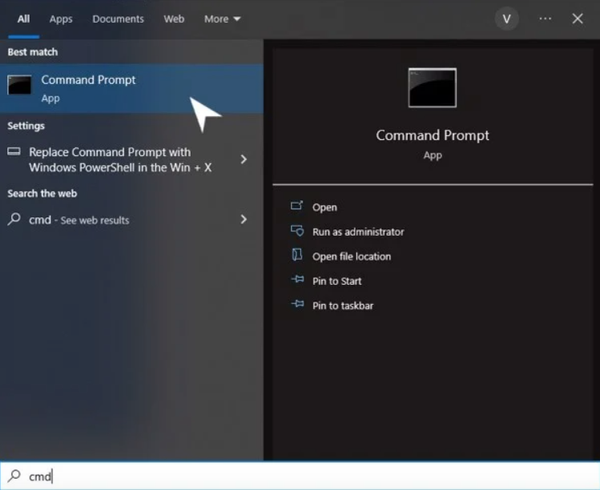The image size is (600, 490).
Task: Expand the cmd web results chevron
Action: (244, 219)
